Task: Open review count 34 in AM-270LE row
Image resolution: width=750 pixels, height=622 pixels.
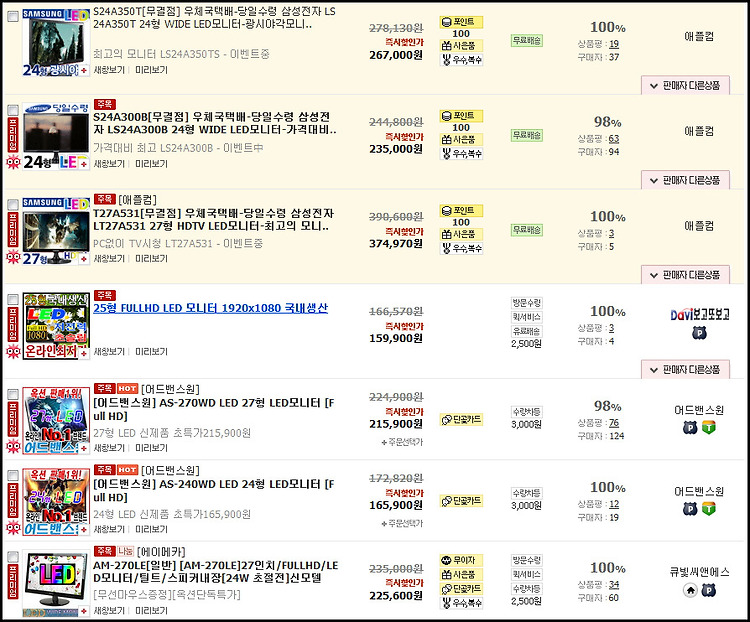Action: coord(614,585)
